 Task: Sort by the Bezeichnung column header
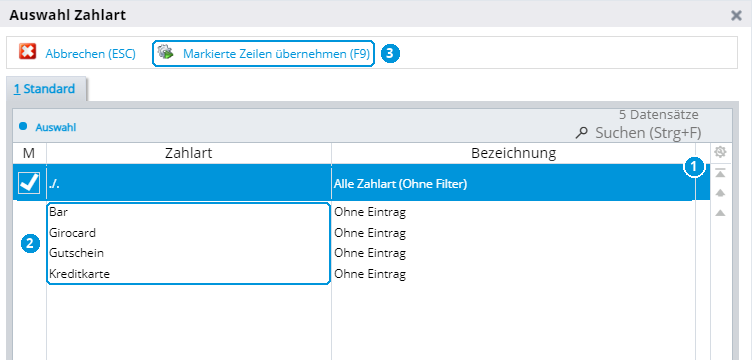point(513,153)
